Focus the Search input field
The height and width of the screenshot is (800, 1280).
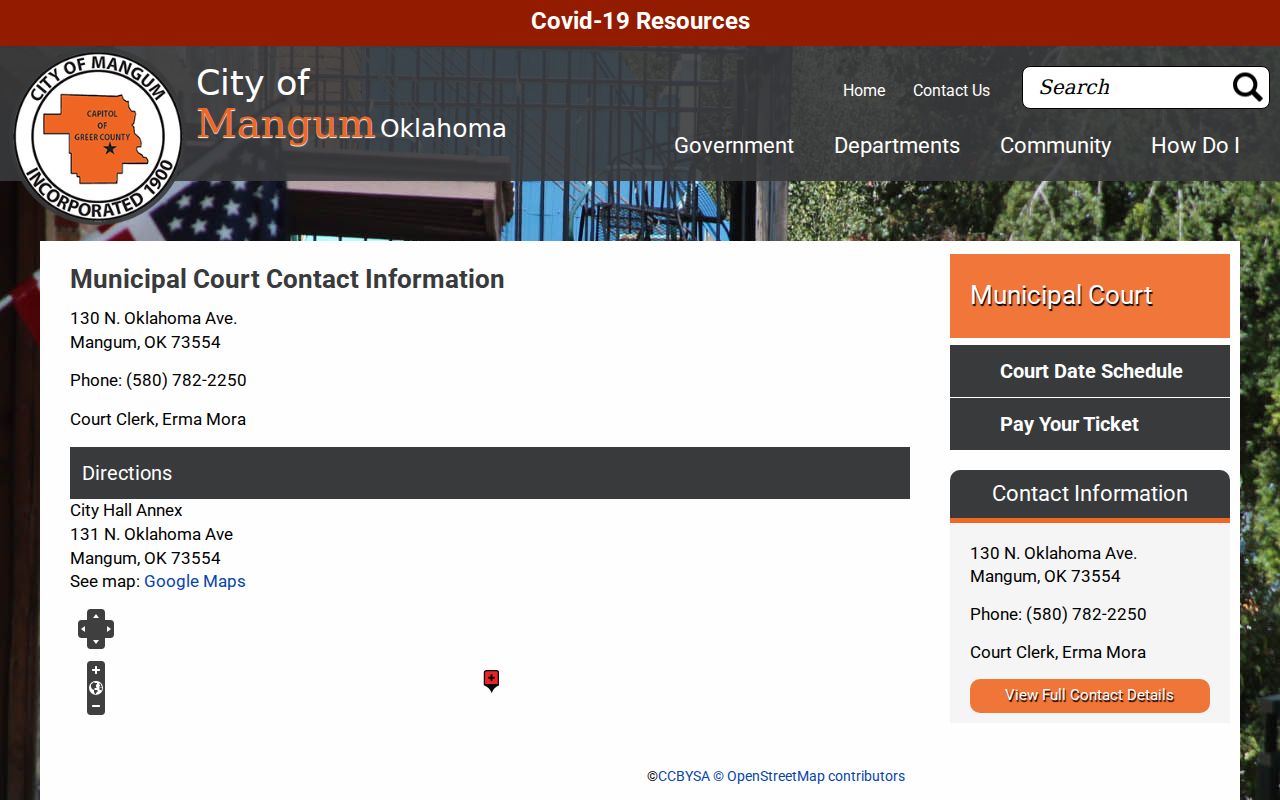click(x=1128, y=87)
